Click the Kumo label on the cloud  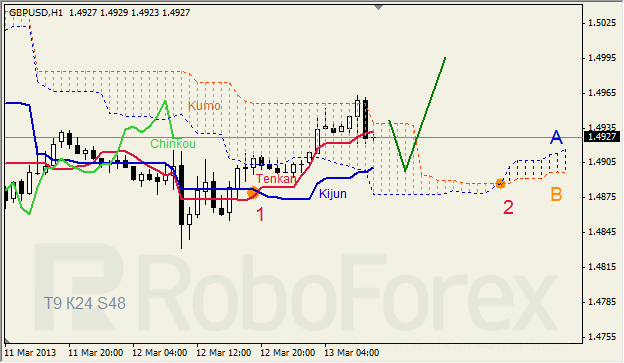tap(204, 106)
